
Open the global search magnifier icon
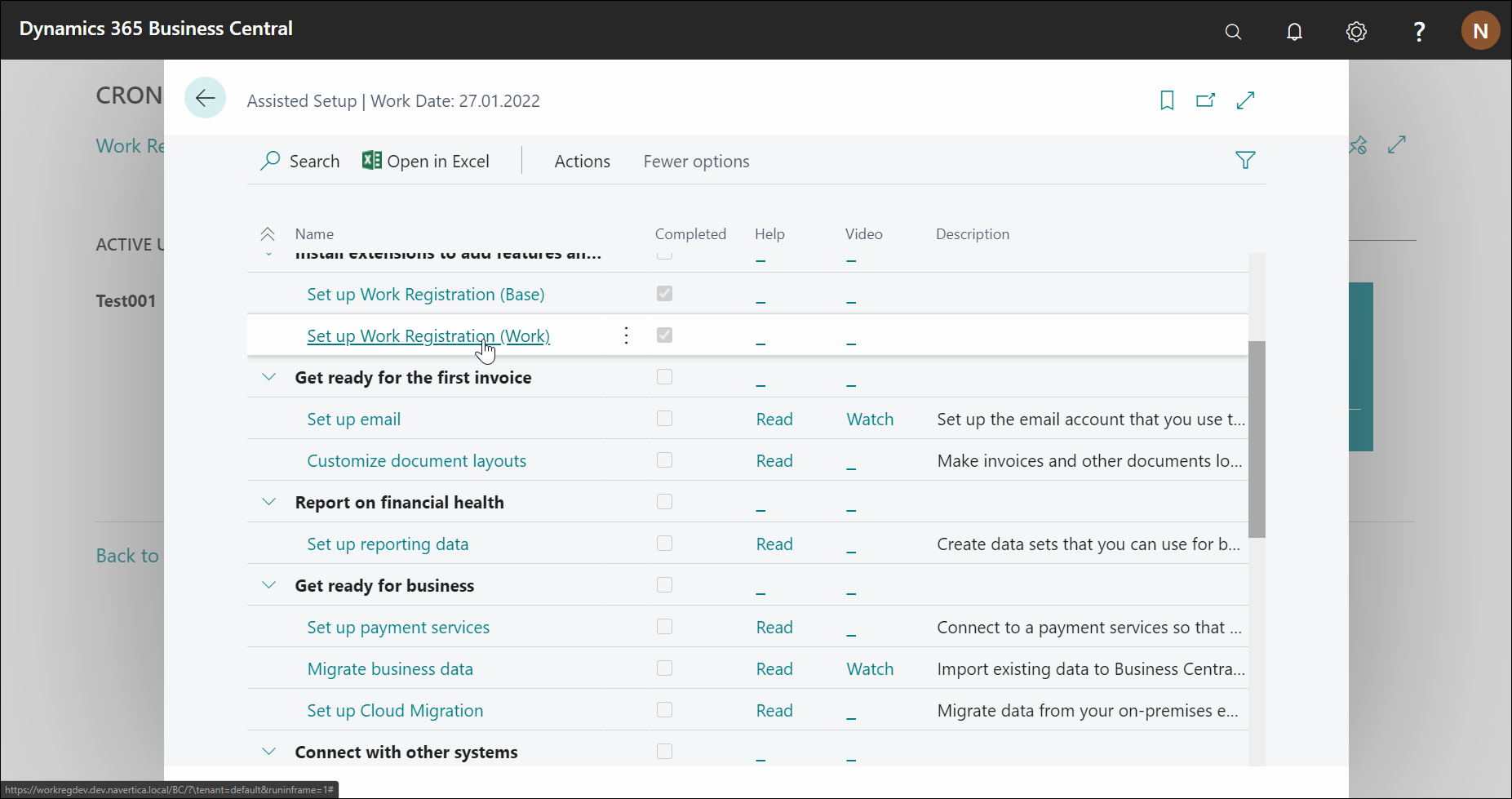pos(1233,32)
